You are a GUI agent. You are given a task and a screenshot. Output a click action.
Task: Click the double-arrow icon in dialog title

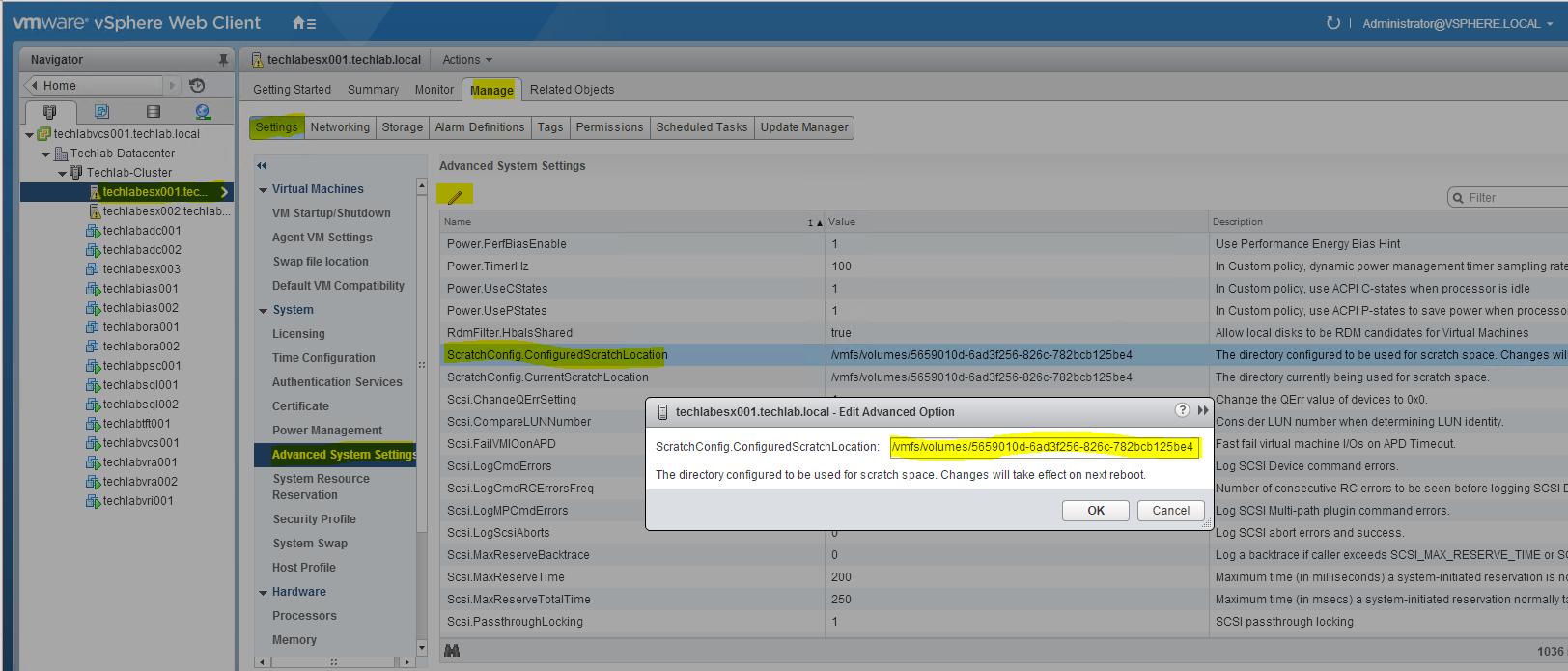click(1203, 410)
